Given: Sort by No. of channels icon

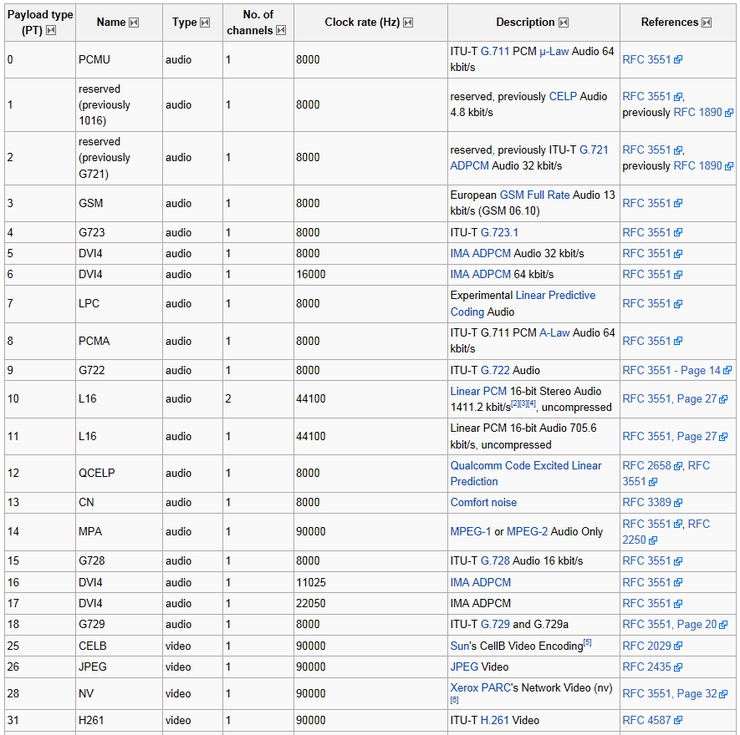Looking at the screenshot, I should tap(281, 30).
